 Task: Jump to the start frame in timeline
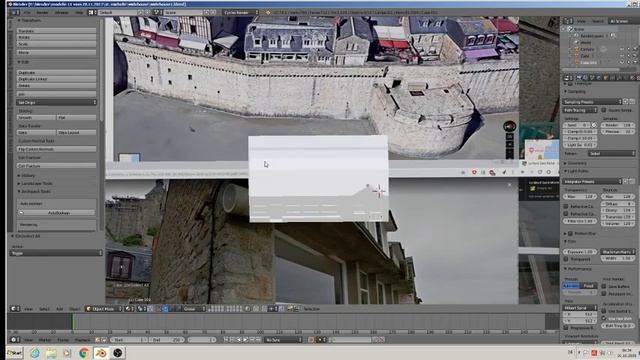(226, 340)
